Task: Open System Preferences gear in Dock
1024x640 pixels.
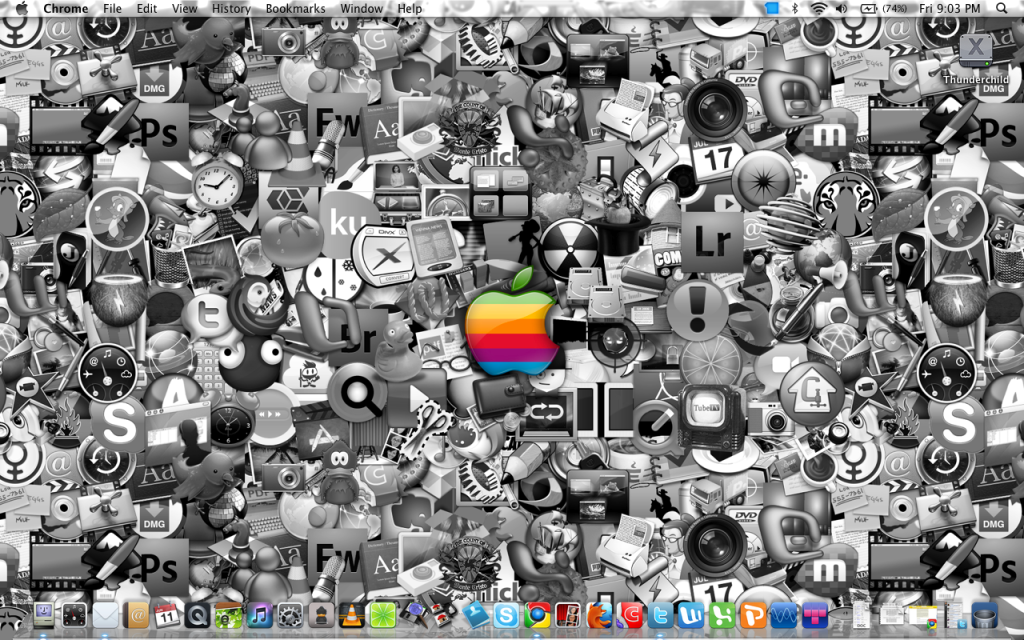Action: [x=290, y=616]
